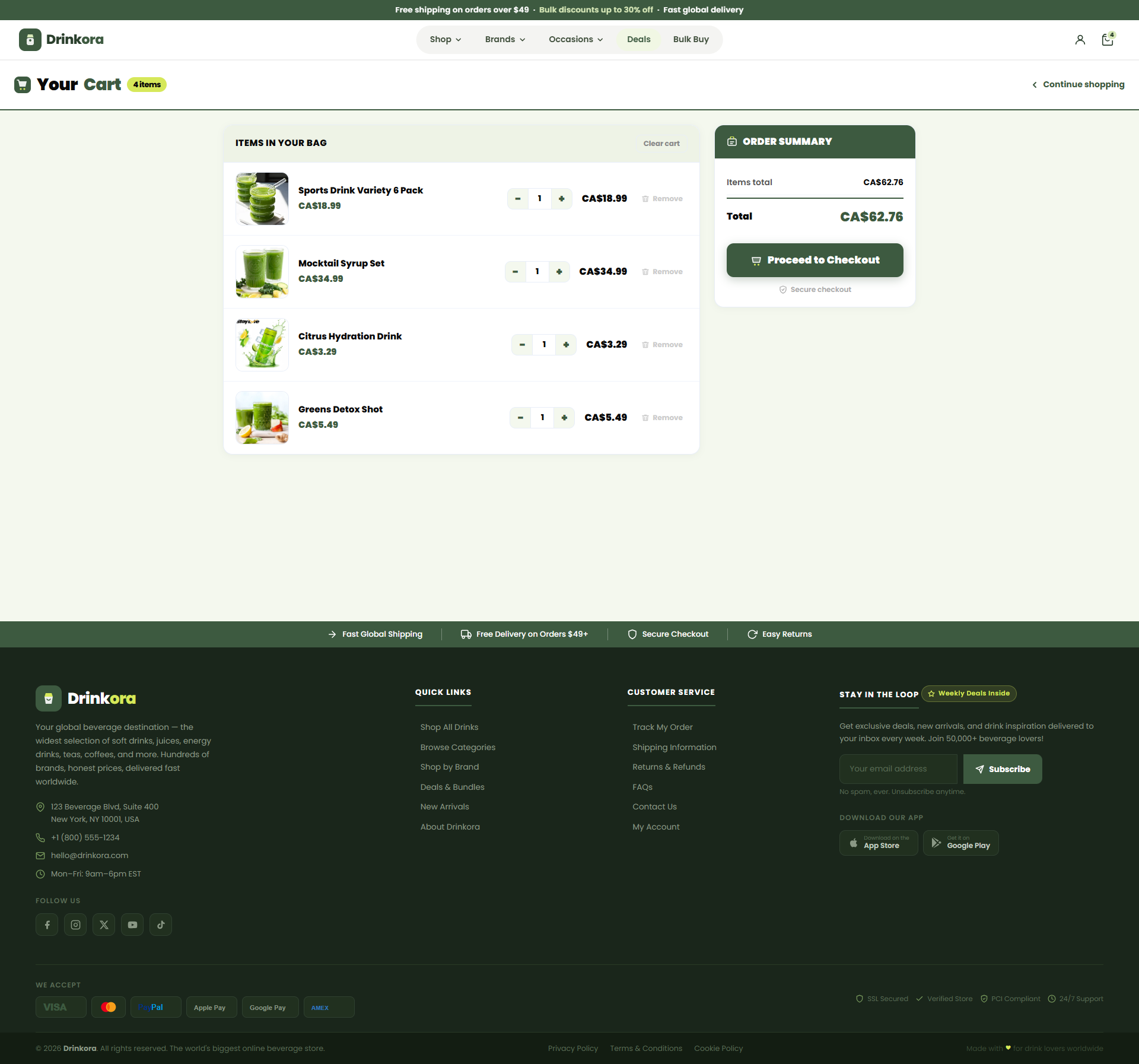The width and height of the screenshot is (1139, 1064).
Task: Focus the Your email address field
Action: point(898,769)
